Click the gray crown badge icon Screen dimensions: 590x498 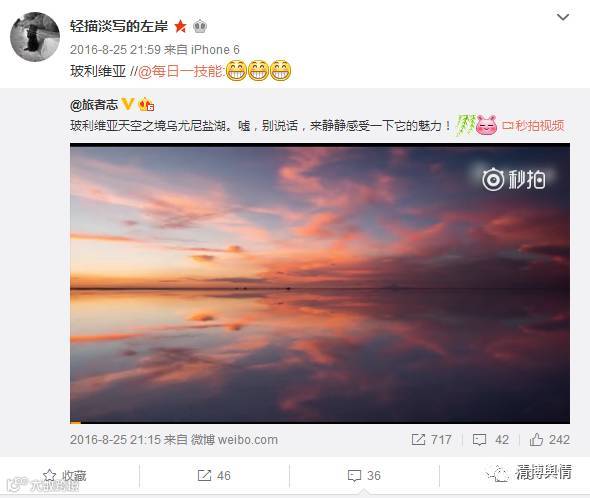click(200, 26)
